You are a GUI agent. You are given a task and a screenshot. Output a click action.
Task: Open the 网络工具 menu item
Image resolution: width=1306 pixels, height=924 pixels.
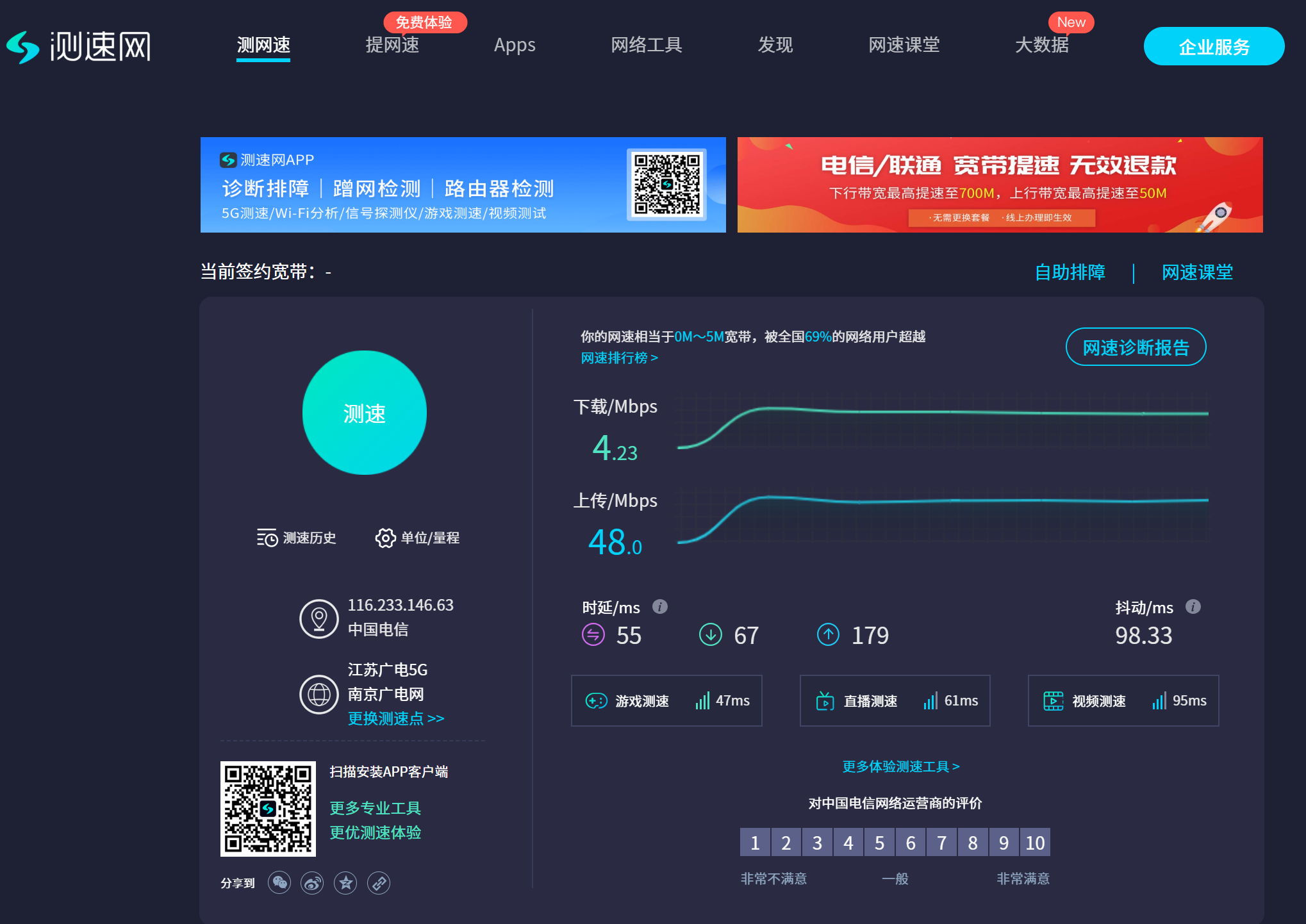tap(647, 45)
